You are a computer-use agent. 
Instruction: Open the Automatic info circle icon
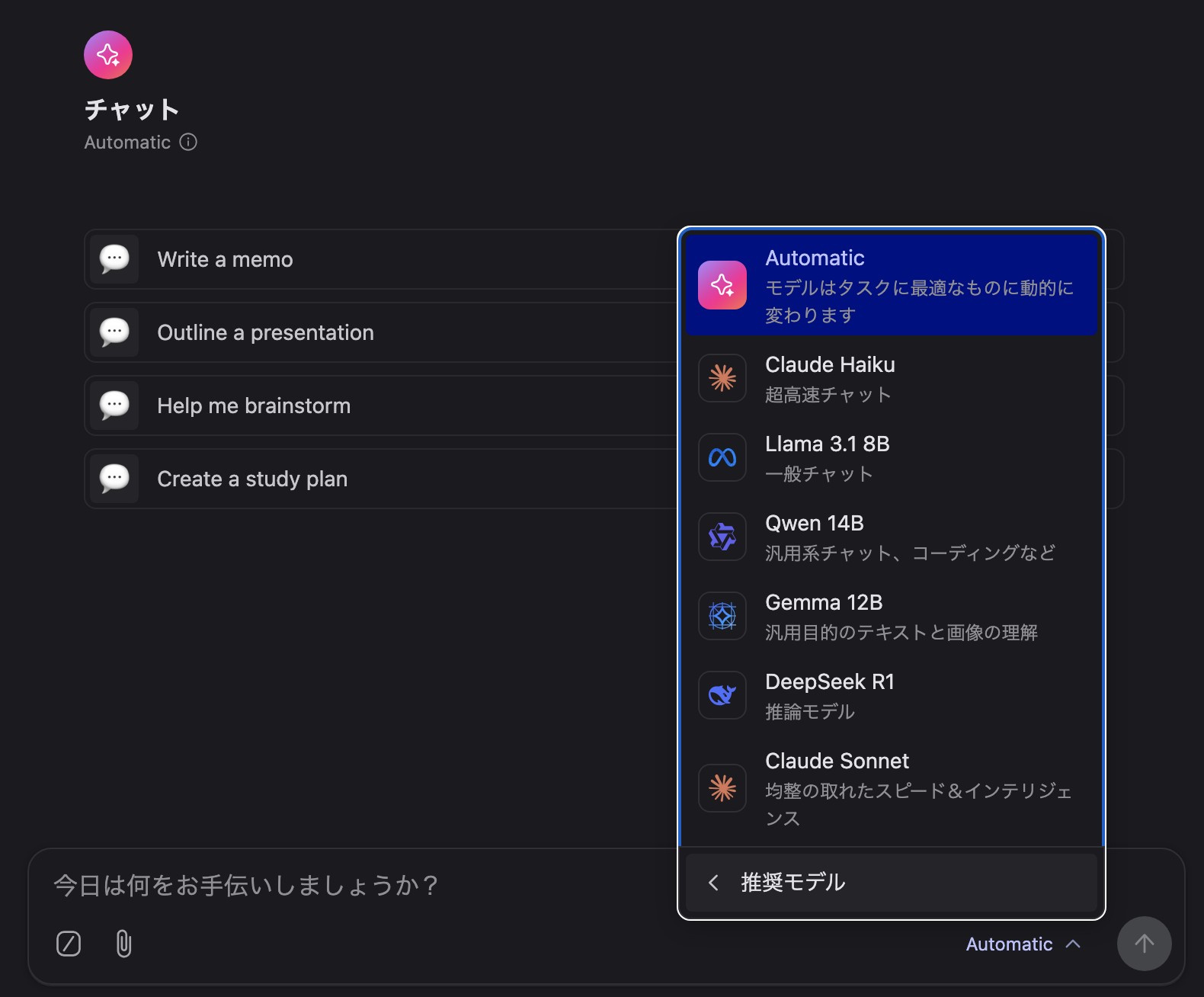pos(188,143)
